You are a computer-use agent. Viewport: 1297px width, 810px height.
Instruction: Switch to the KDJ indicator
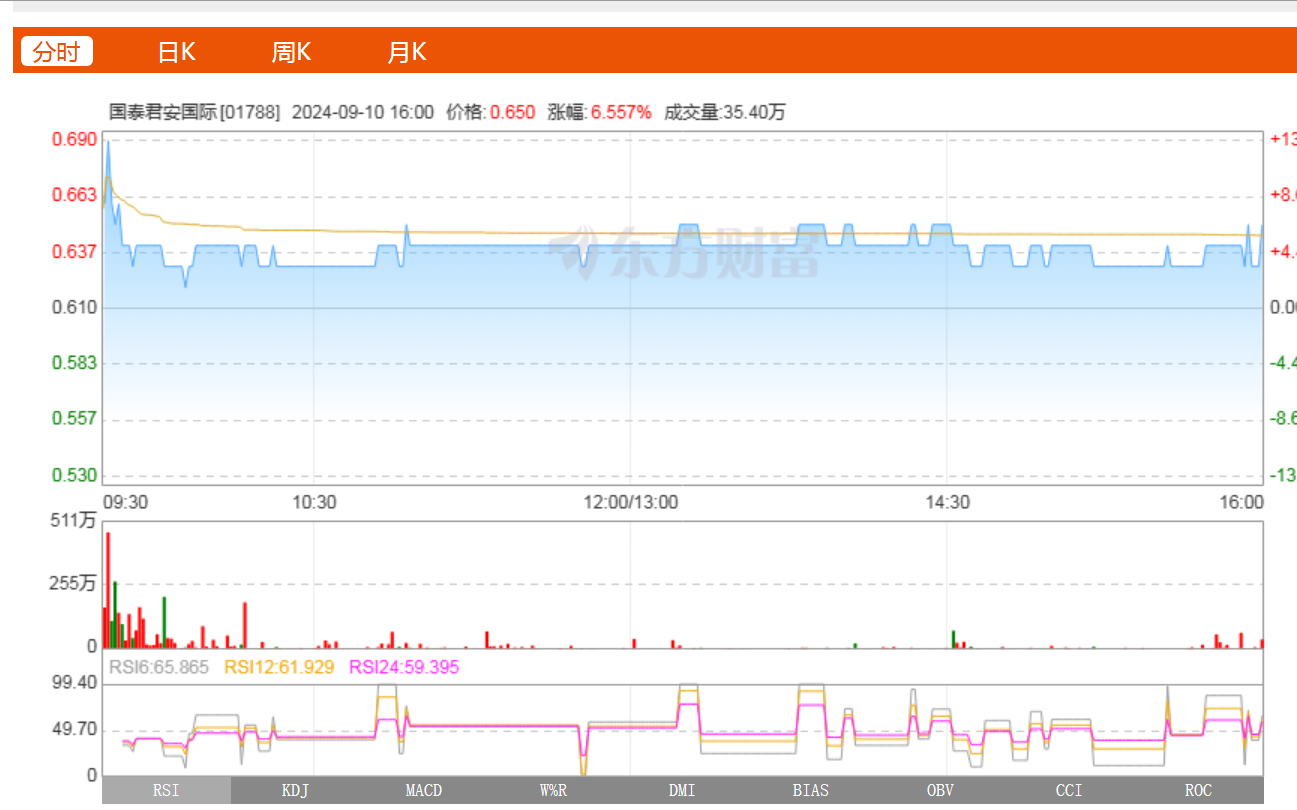point(295,790)
